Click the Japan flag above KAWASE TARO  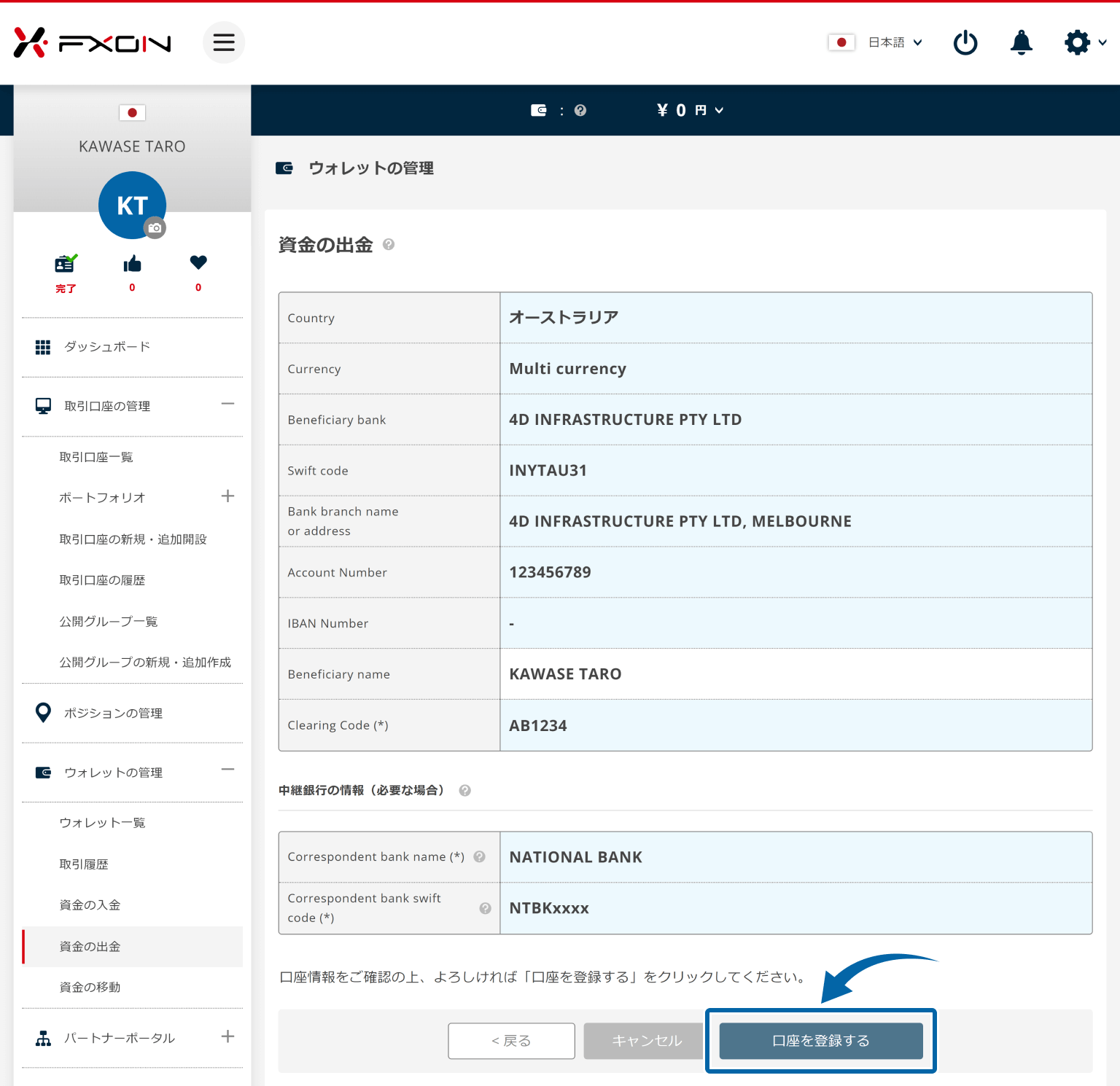tap(132, 112)
